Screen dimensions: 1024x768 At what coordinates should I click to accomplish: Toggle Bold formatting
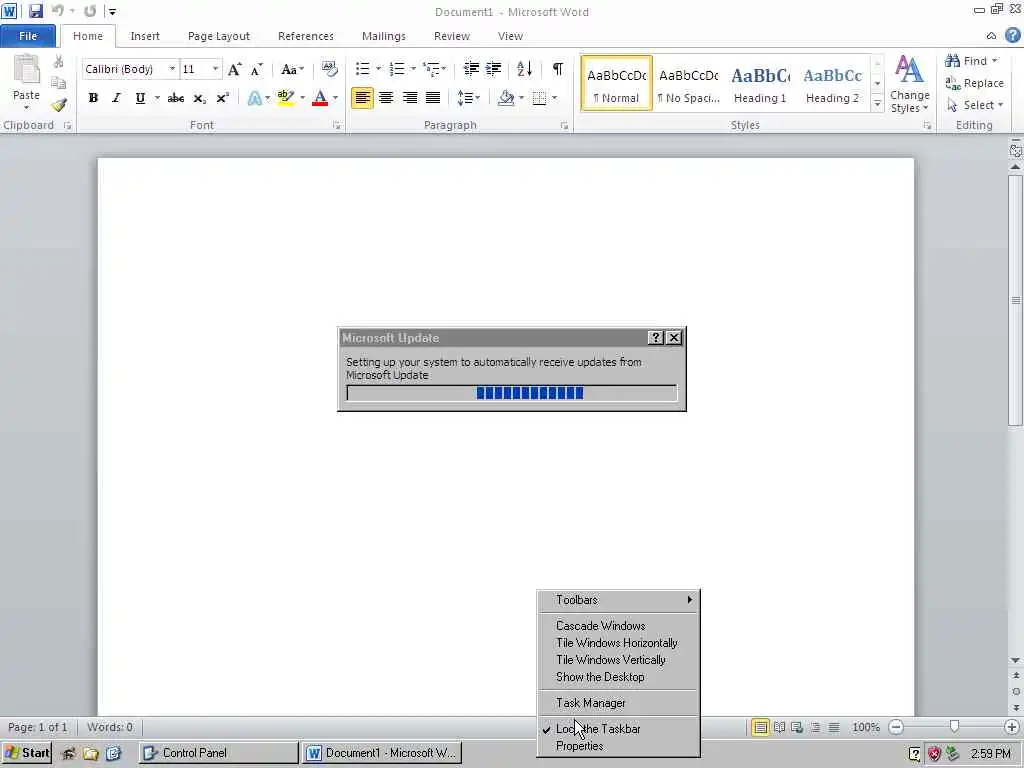93,98
